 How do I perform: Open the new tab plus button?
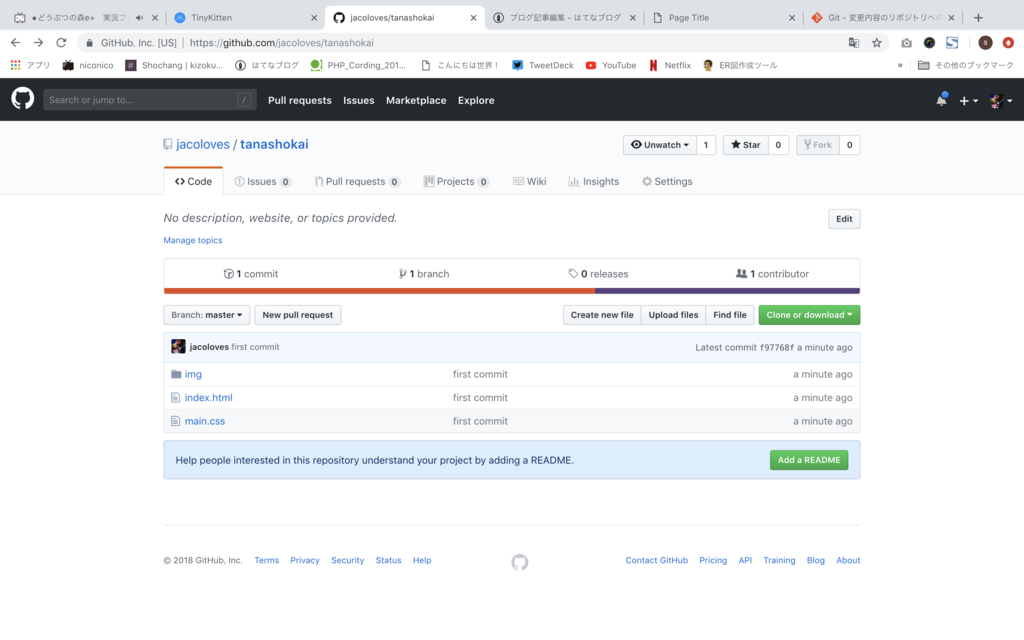point(978,18)
